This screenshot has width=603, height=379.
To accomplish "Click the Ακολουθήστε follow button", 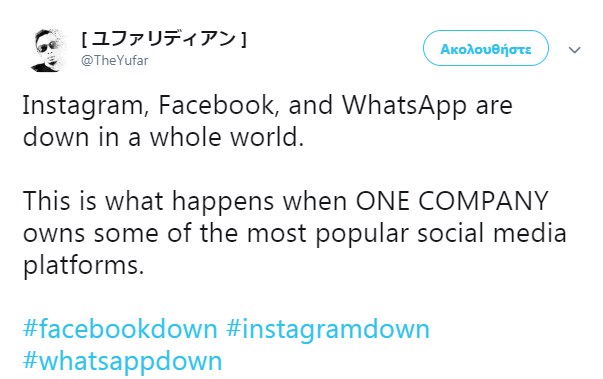I will [486, 48].
